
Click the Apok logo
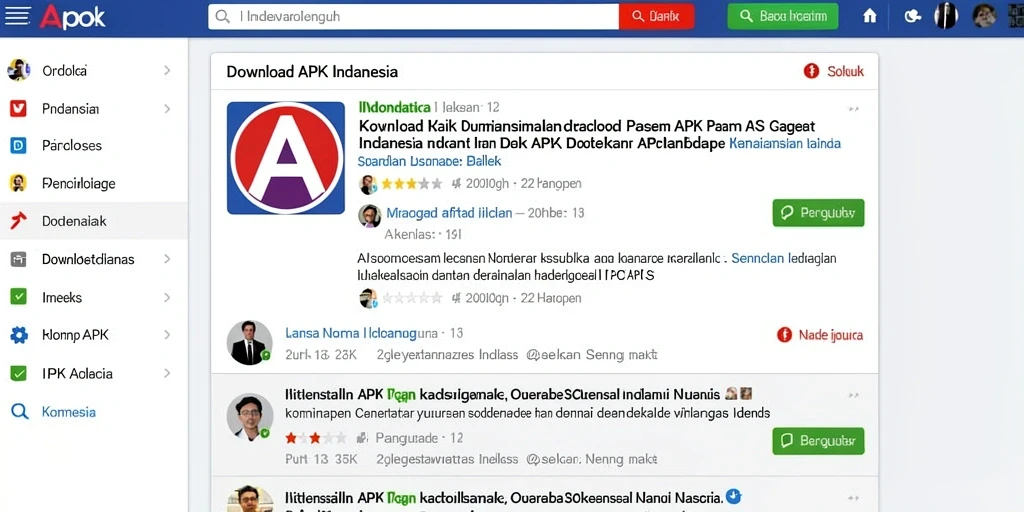coord(72,17)
